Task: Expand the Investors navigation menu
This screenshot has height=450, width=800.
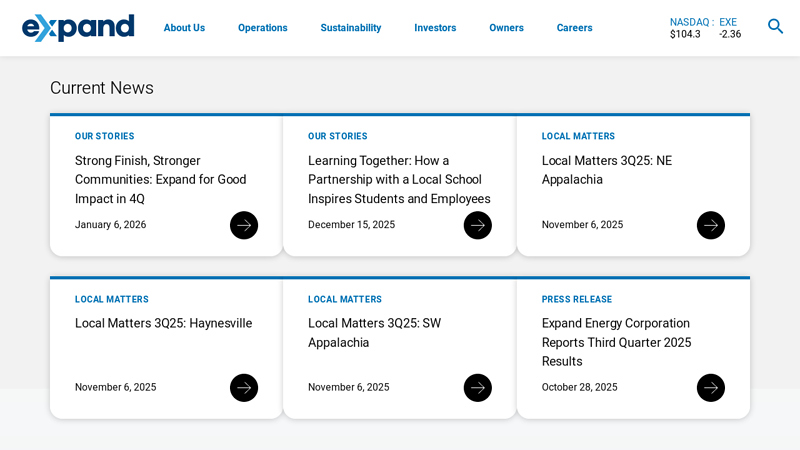Action: pos(435,28)
